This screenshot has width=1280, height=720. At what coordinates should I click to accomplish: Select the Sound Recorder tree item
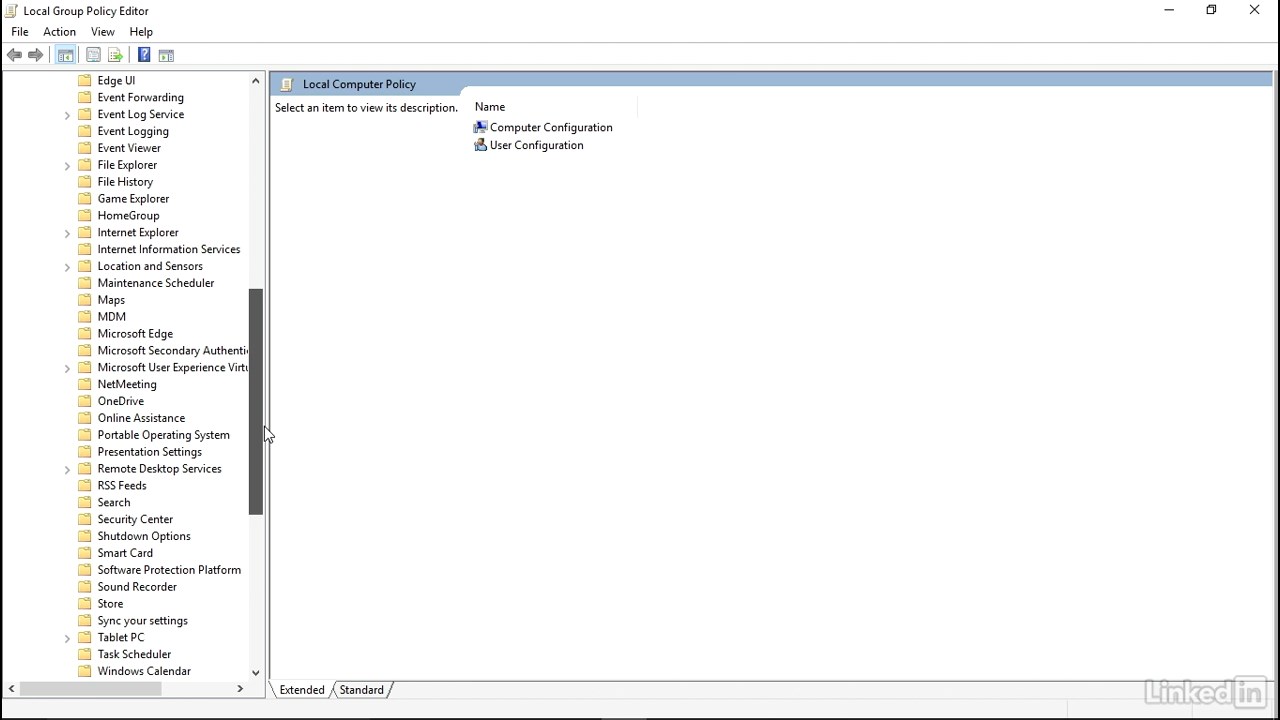137,587
